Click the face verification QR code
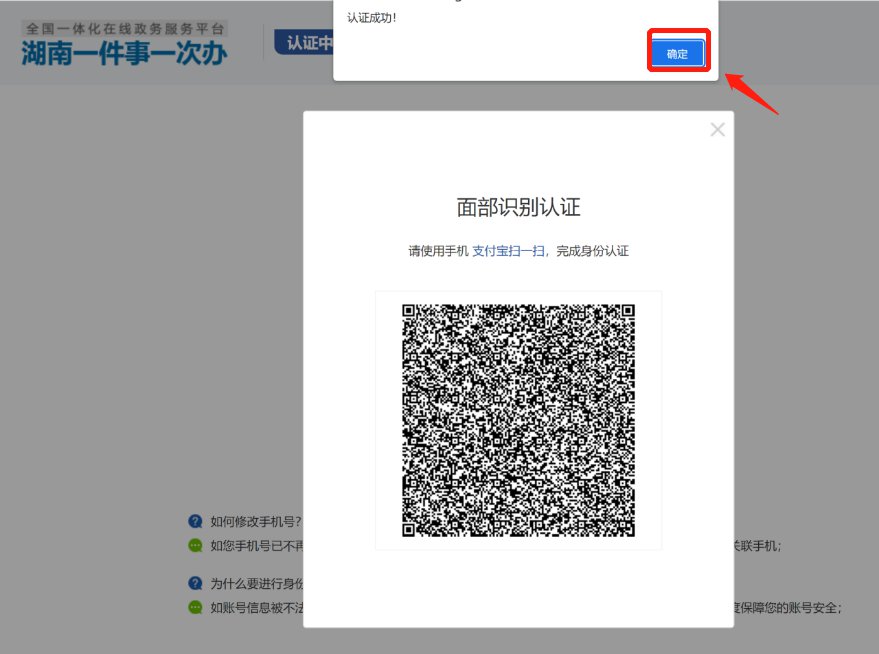Screen dimensions: 879x654 point(518,420)
